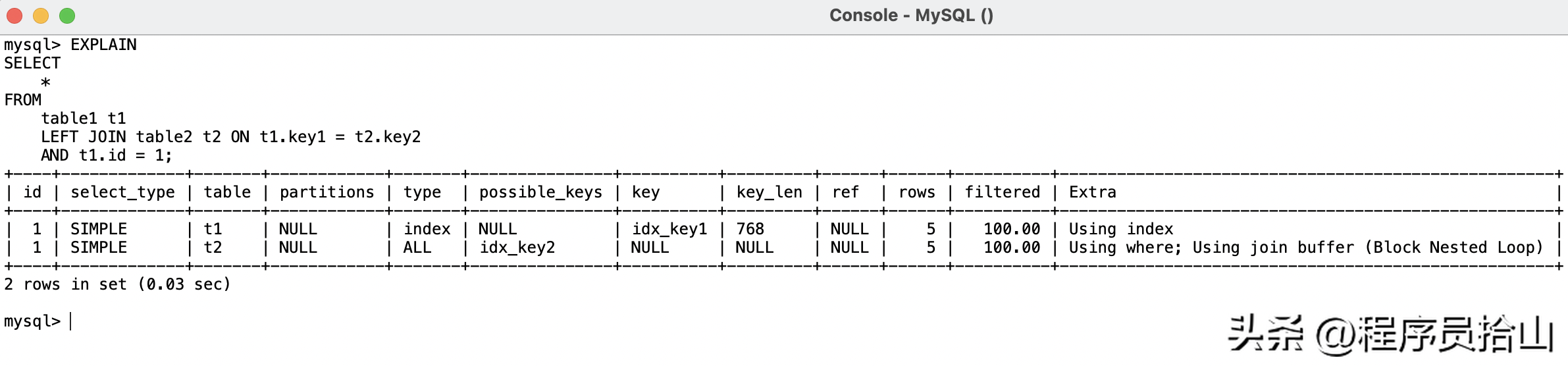
Task: Click the Using index text for t1
Action: [1120, 229]
